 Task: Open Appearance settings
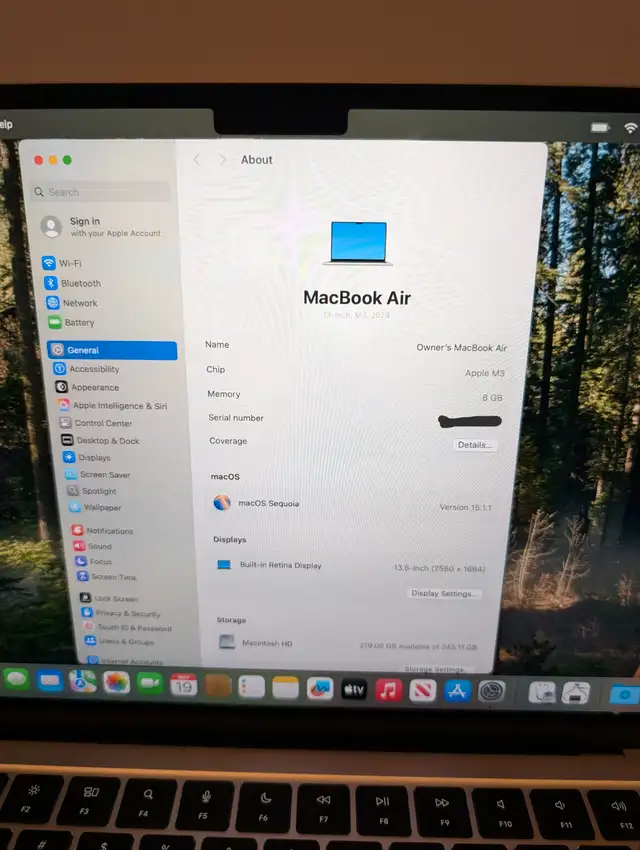(87, 387)
